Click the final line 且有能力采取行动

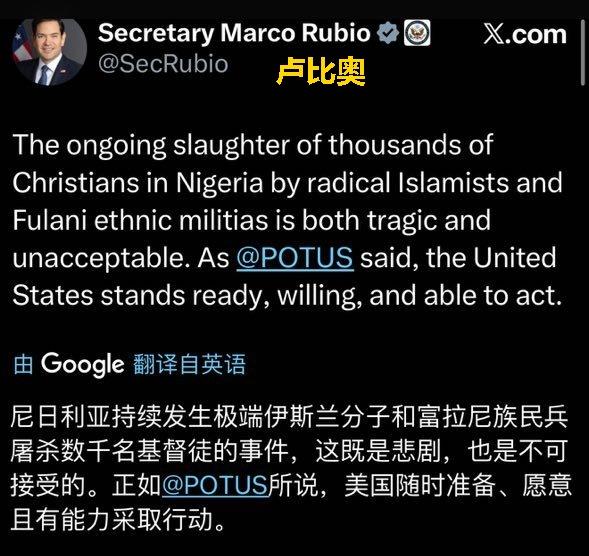(x=118, y=520)
